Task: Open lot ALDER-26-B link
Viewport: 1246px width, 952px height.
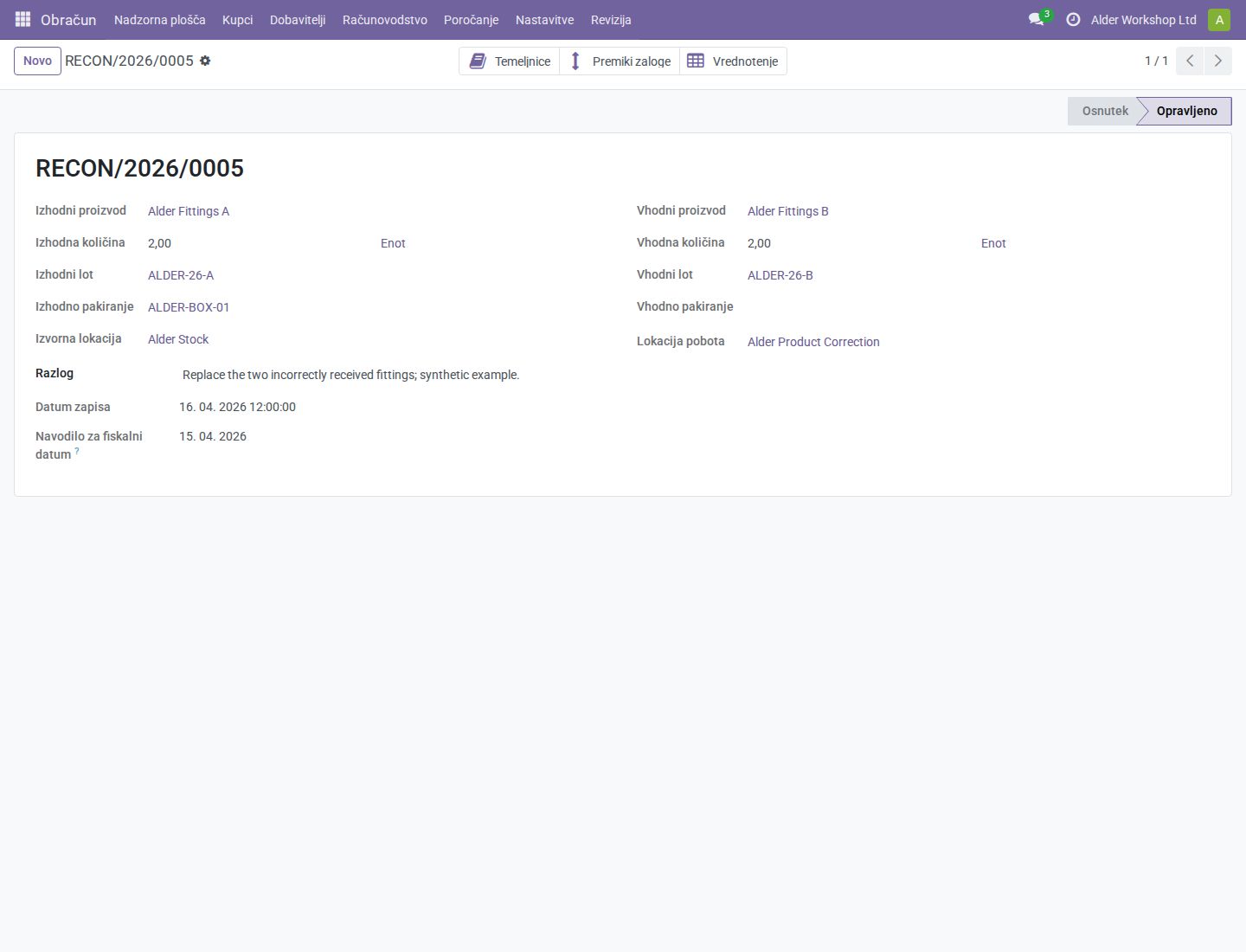Action: (780, 275)
